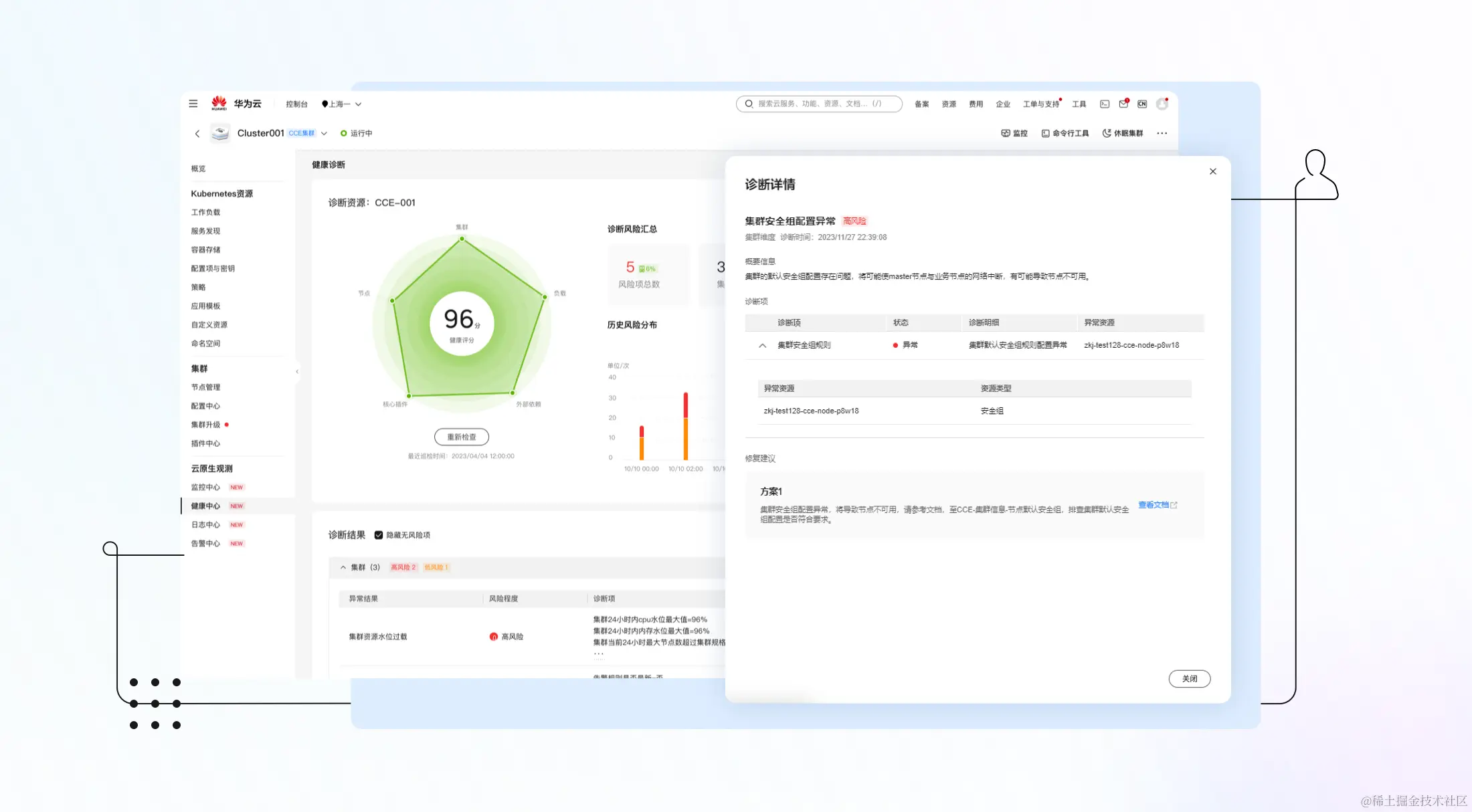The width and height of the screenshot is (1472, 812).
Task: Click the 监控 monitoring icon button
Action: pos(1014,133)
